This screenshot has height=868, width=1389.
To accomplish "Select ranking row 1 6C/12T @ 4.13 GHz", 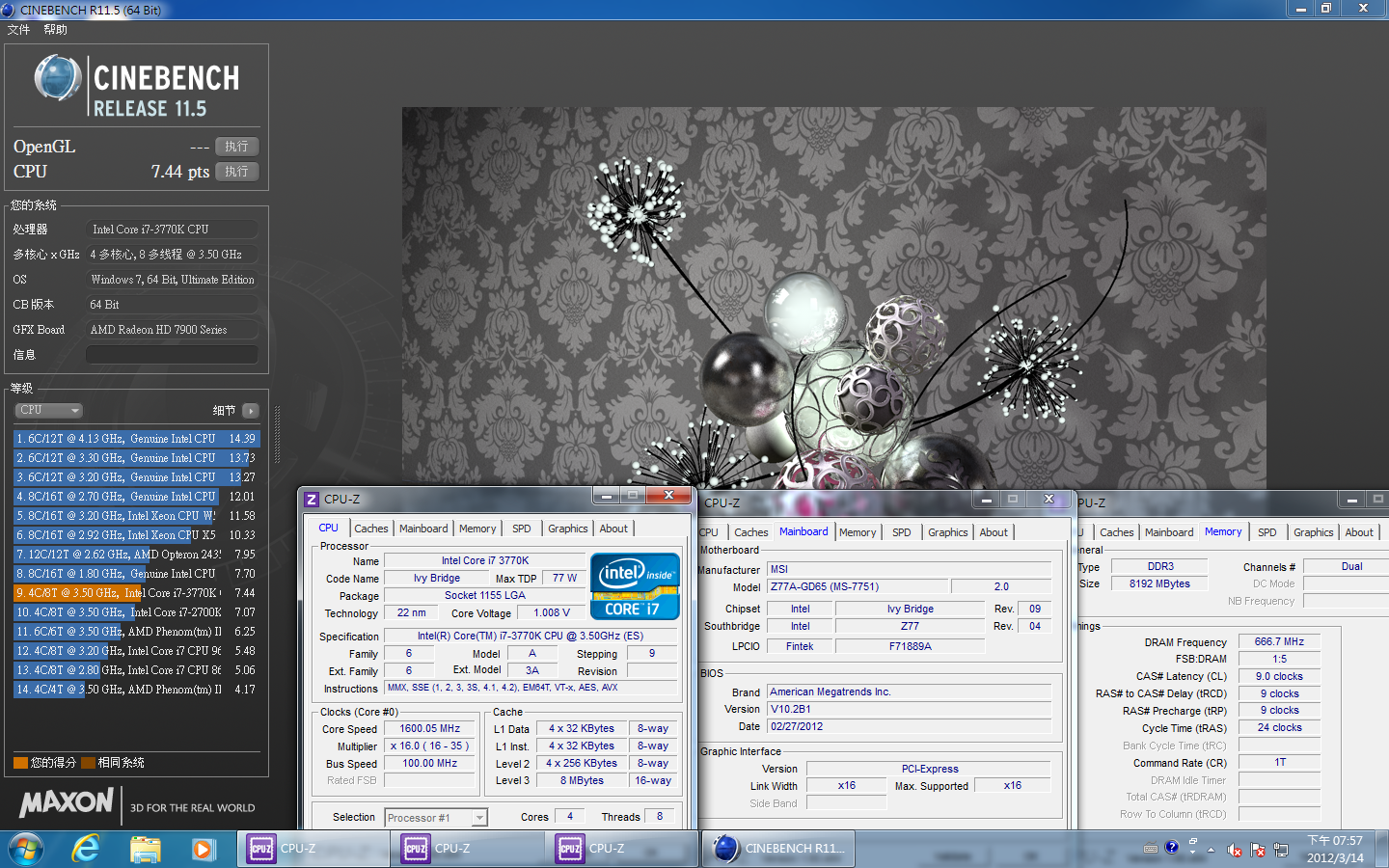I will click(x=136, y=439).
